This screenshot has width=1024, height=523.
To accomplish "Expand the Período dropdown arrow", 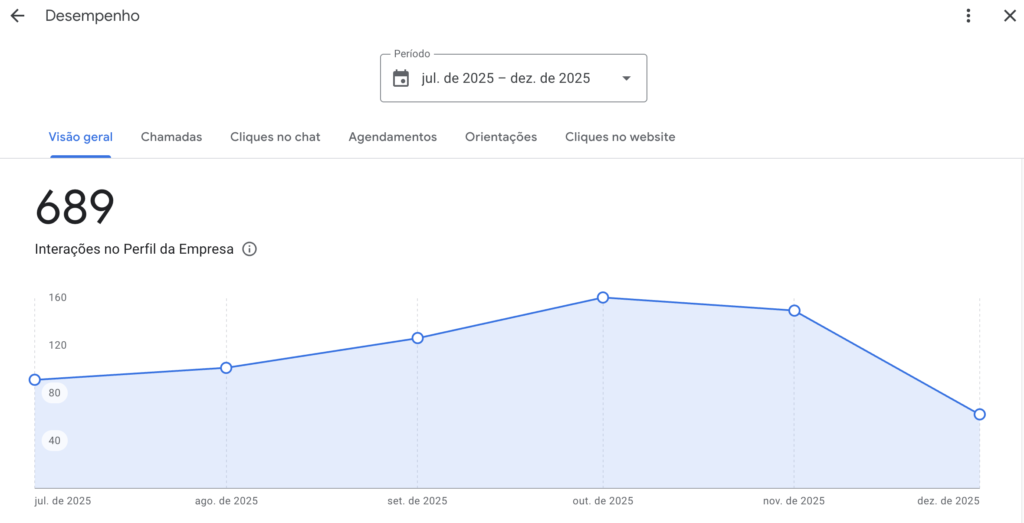I will pyautogui.click(x=626, y=78).
